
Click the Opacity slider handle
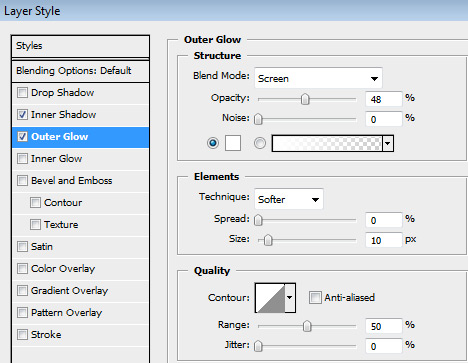[x=305, y=99]
